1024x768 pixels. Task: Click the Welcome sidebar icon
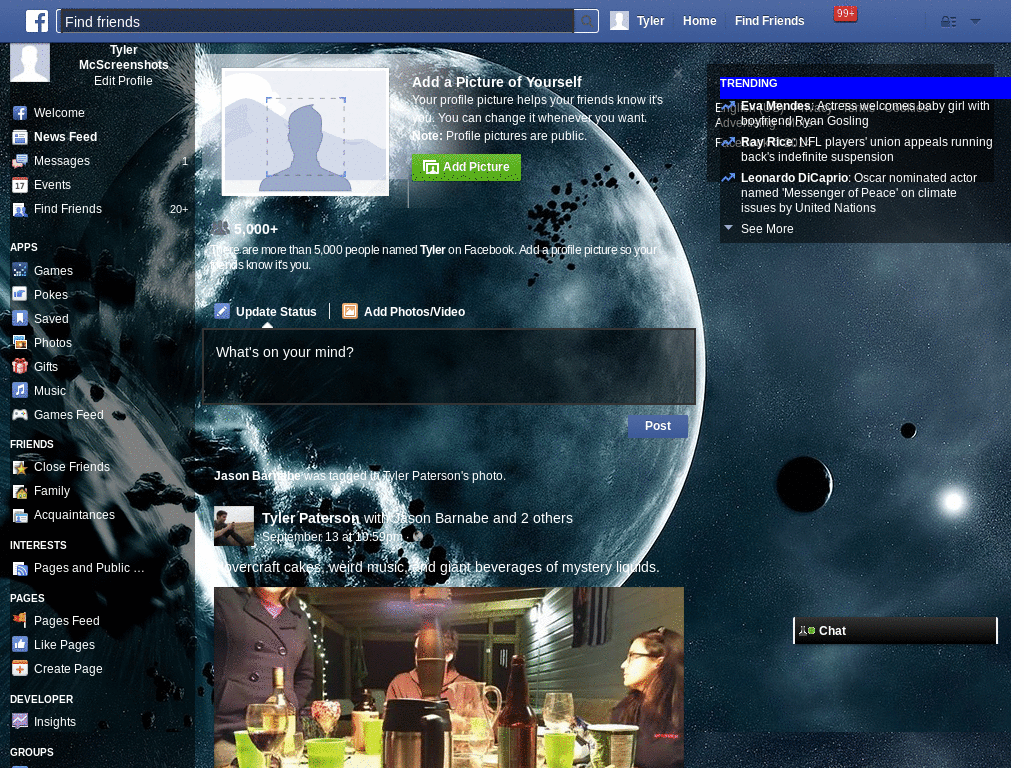click(x=20, y=113)
